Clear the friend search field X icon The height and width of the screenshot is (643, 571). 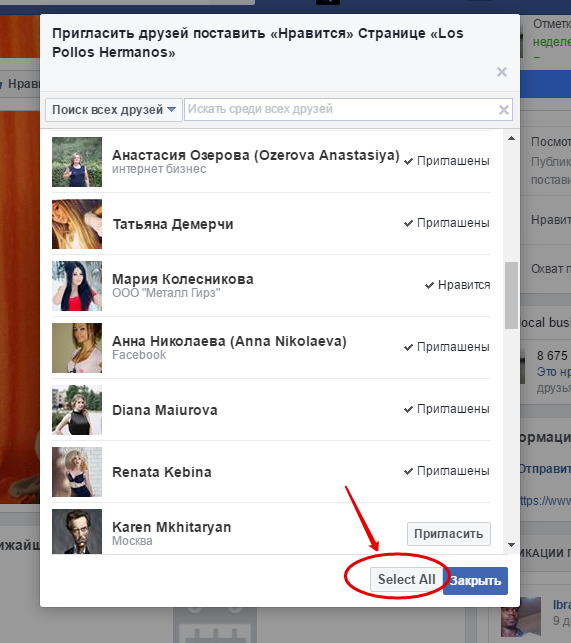504,109
